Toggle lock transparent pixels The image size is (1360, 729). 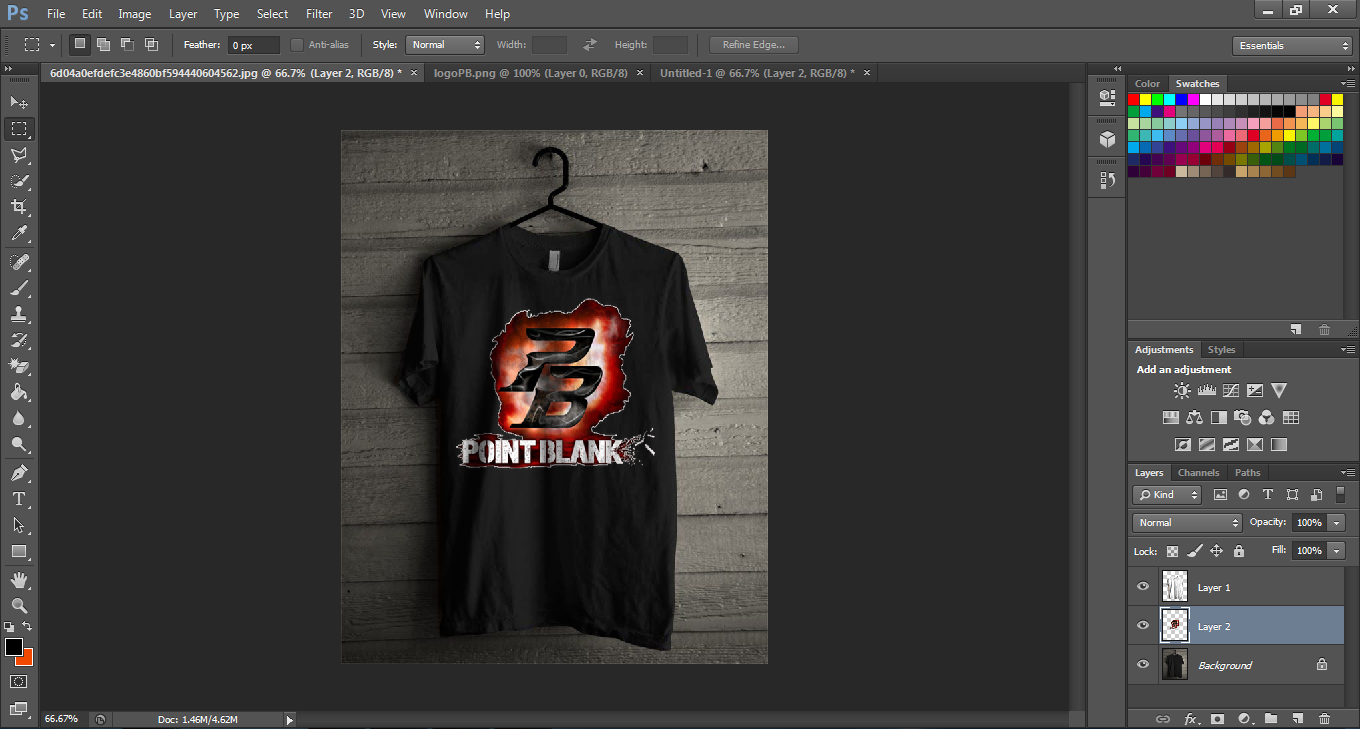coord(1172,551)
